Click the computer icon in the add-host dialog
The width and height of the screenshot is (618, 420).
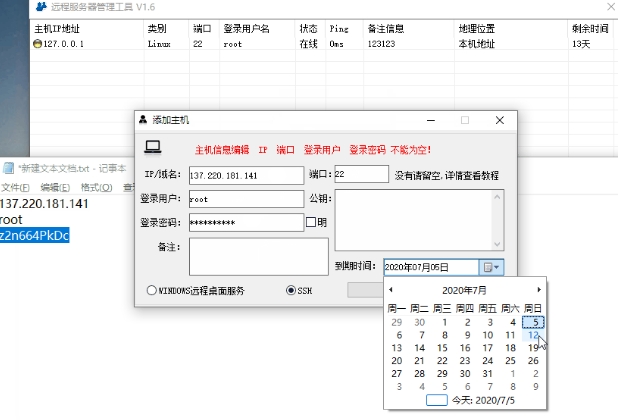point(153,148)
